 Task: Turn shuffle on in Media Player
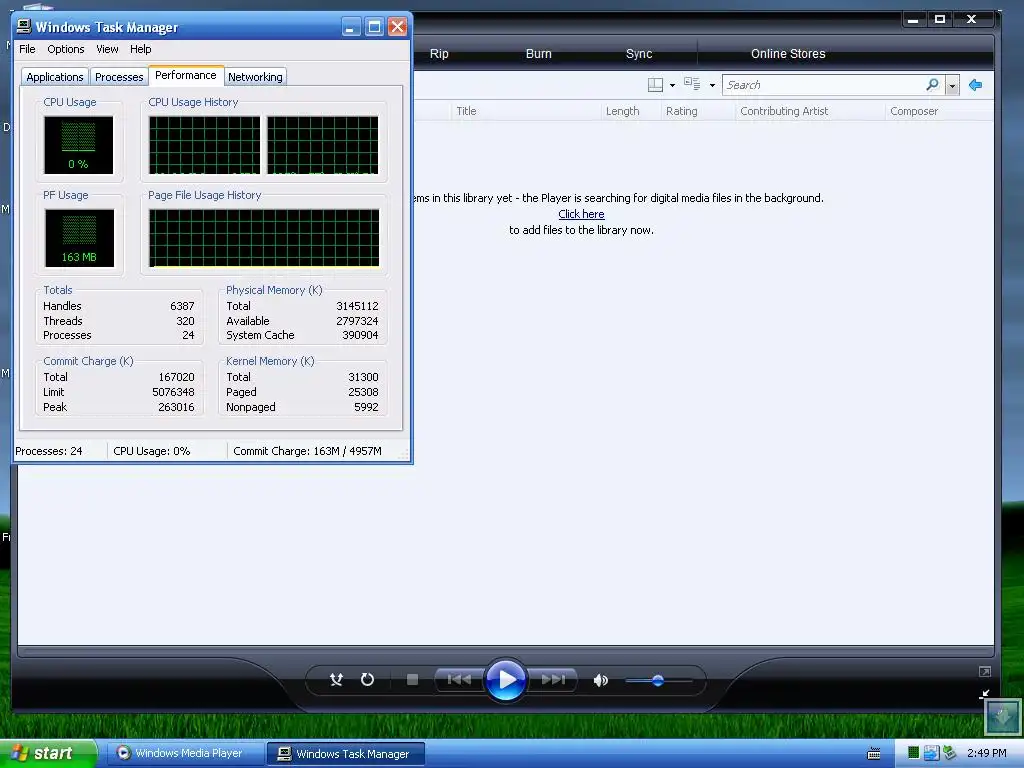point(336,680)
